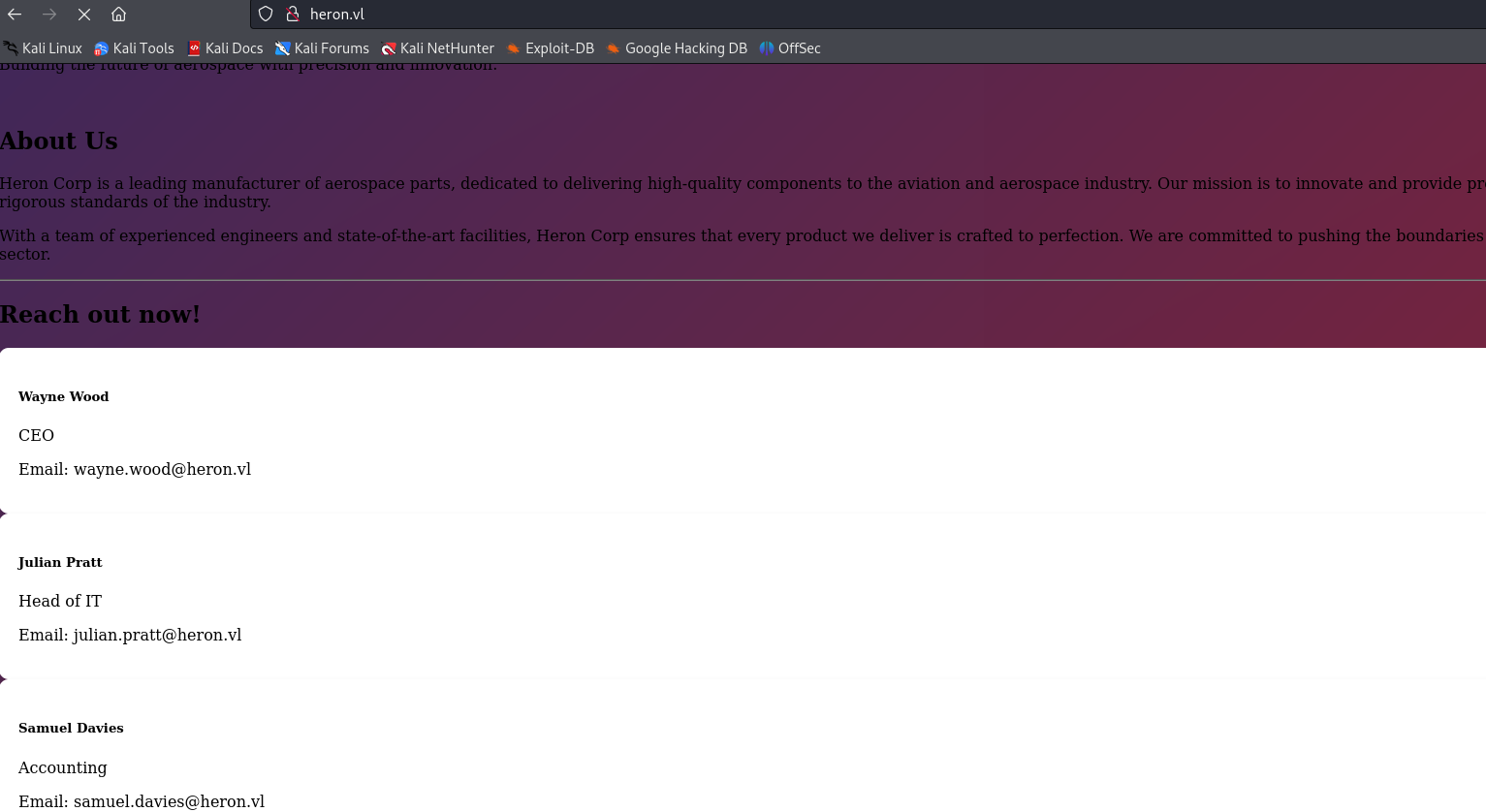The height and width of the screenshot is (812, 1486).
Task: Open the Kali Forums bookmark
Action: (322, 48)
